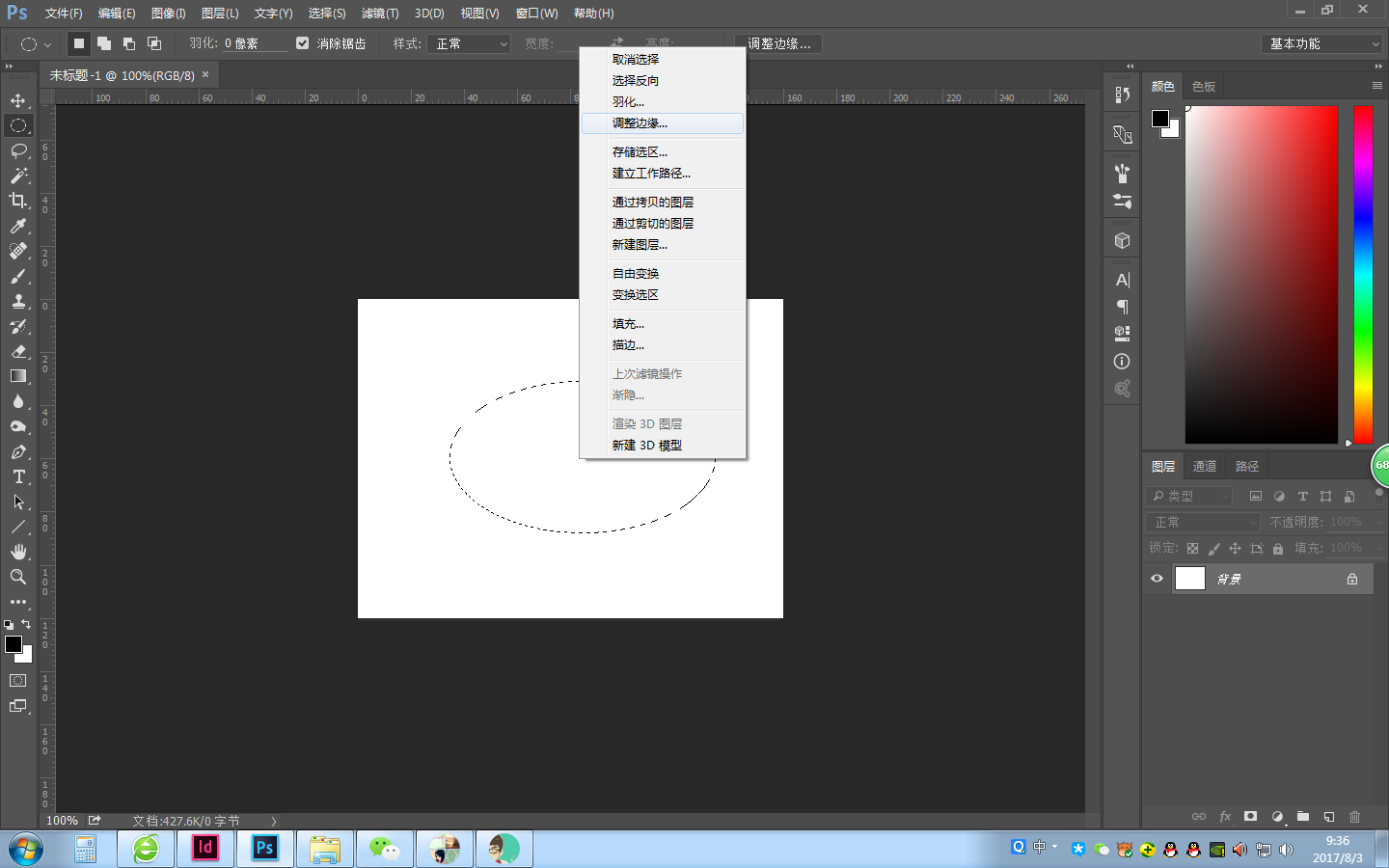This screenshot has height=868, width=1389.
Task: Pick a color in the color field
Action: (x=1262, y=275)
